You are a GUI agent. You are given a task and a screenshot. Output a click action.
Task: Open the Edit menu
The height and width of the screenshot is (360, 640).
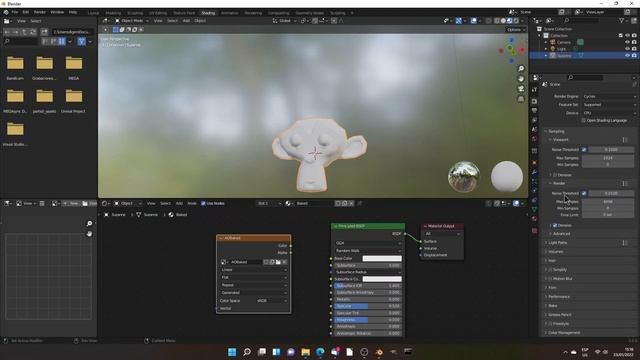[x=26, y=12]
